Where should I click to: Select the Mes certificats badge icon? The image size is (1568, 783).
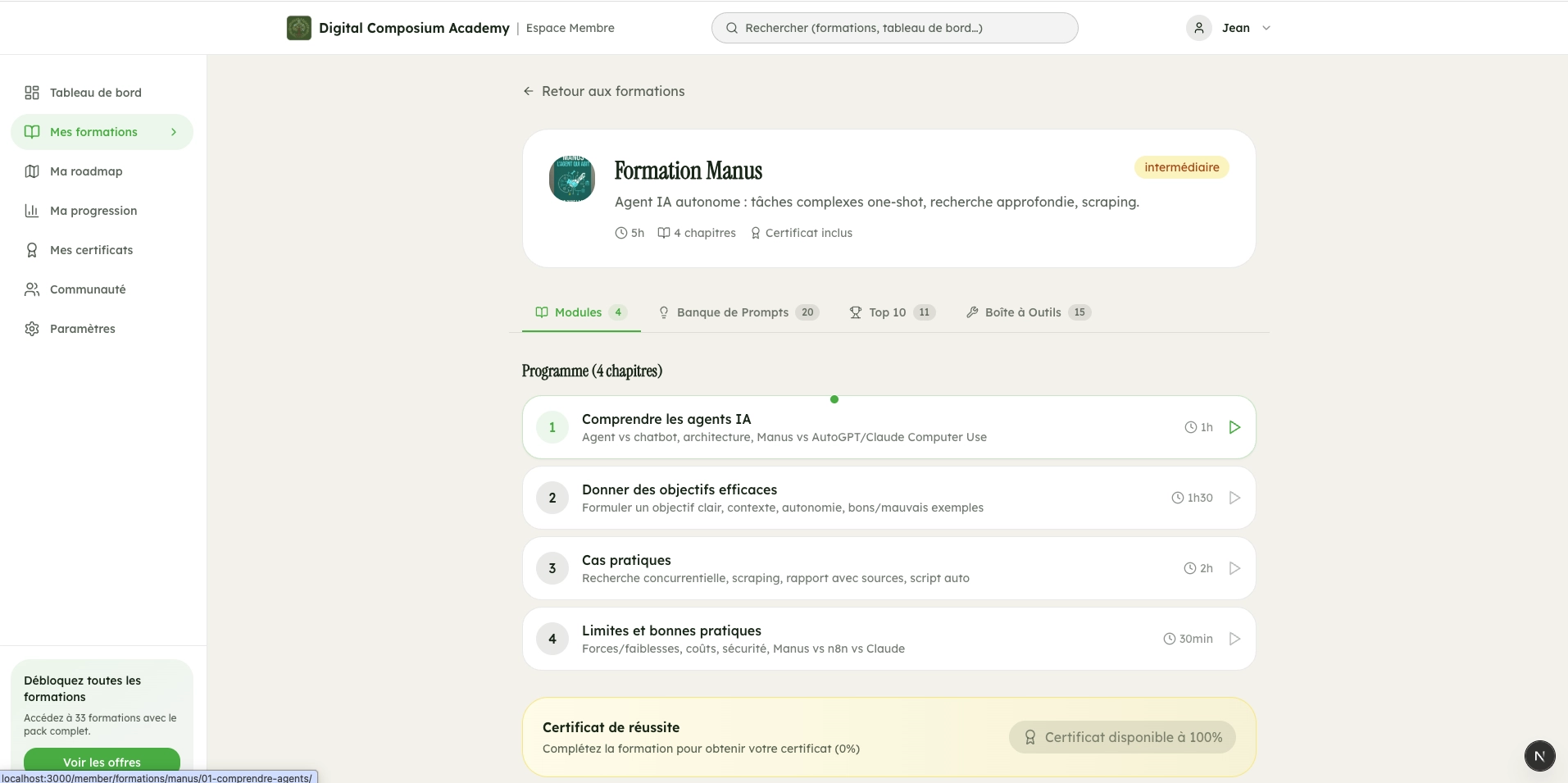[x=31, y=249]
